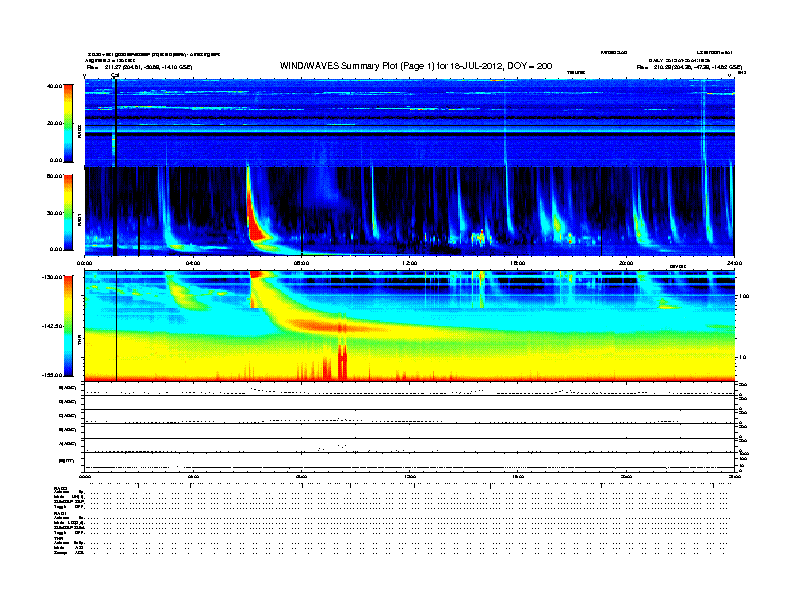Click the rotated RAD1 axis label
Image resolution: width=792 pixels, height=612 pixels.
(80, 219)
